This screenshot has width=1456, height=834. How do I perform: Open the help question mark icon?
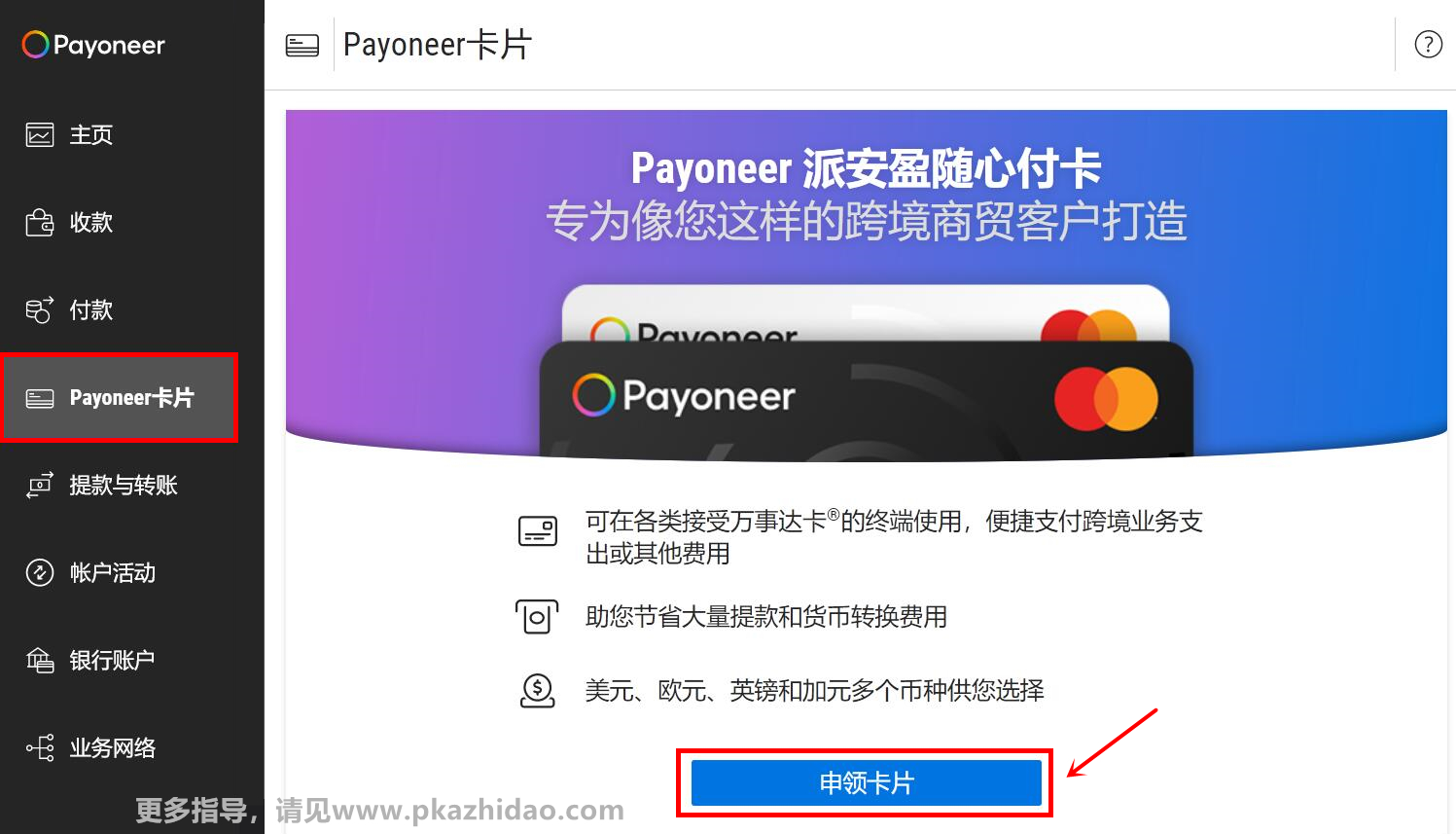(1428, 45)
